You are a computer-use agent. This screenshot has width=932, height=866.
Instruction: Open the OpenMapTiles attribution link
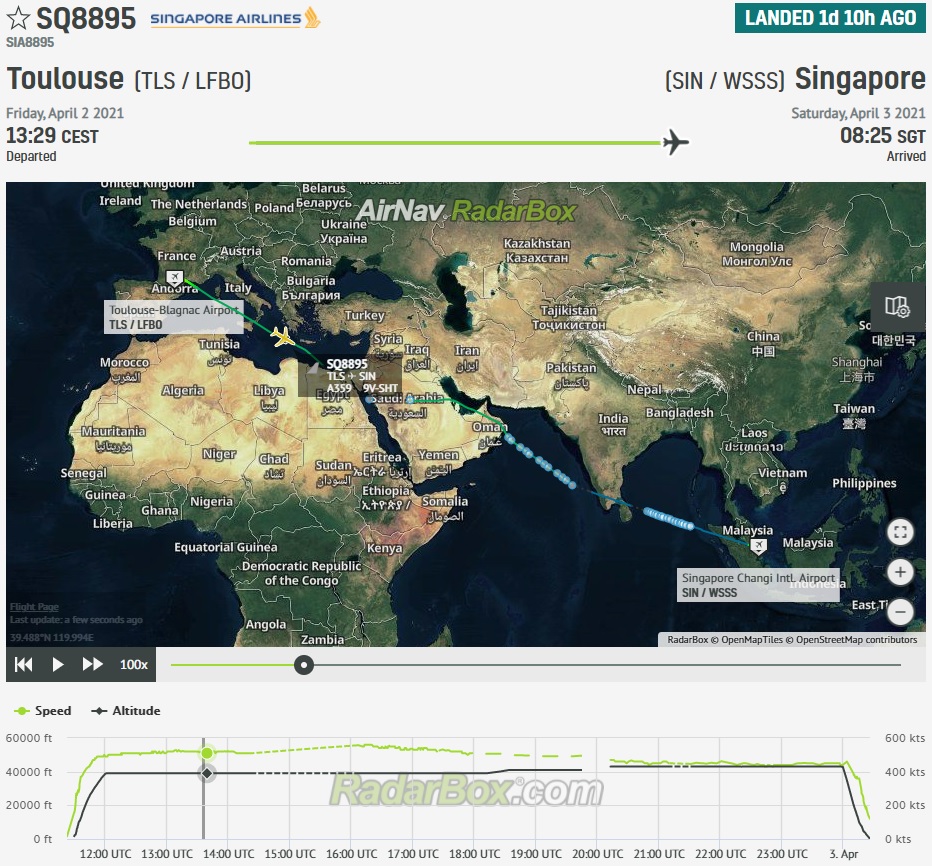752,640
